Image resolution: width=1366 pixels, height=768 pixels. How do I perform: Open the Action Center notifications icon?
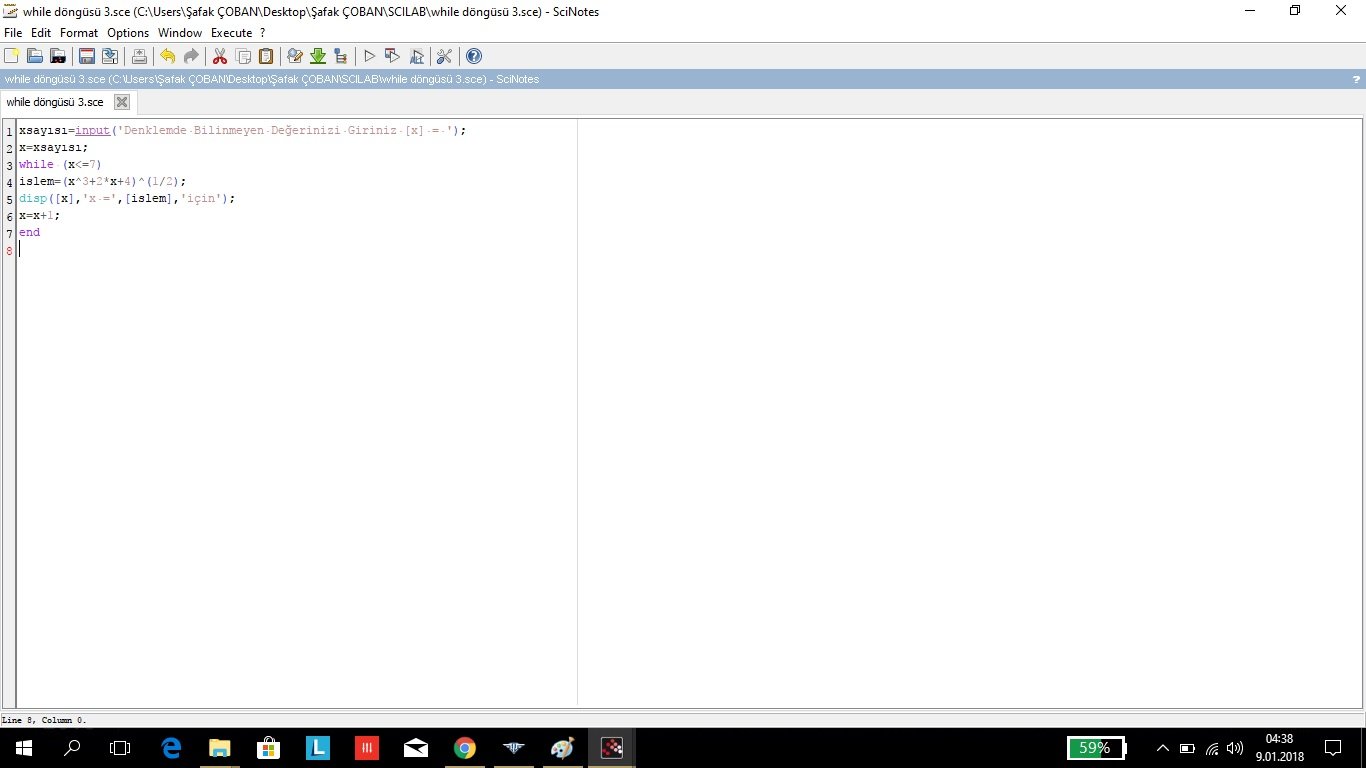tap(1332, 748)
